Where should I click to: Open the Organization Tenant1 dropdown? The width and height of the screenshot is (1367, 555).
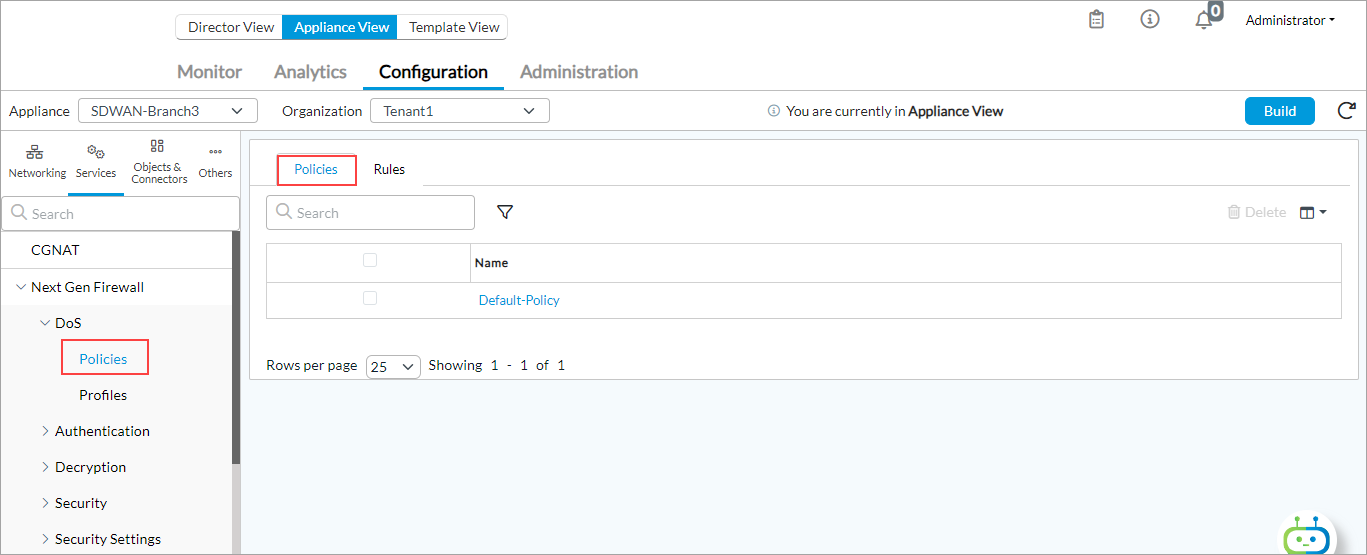(x=459, y=111)
